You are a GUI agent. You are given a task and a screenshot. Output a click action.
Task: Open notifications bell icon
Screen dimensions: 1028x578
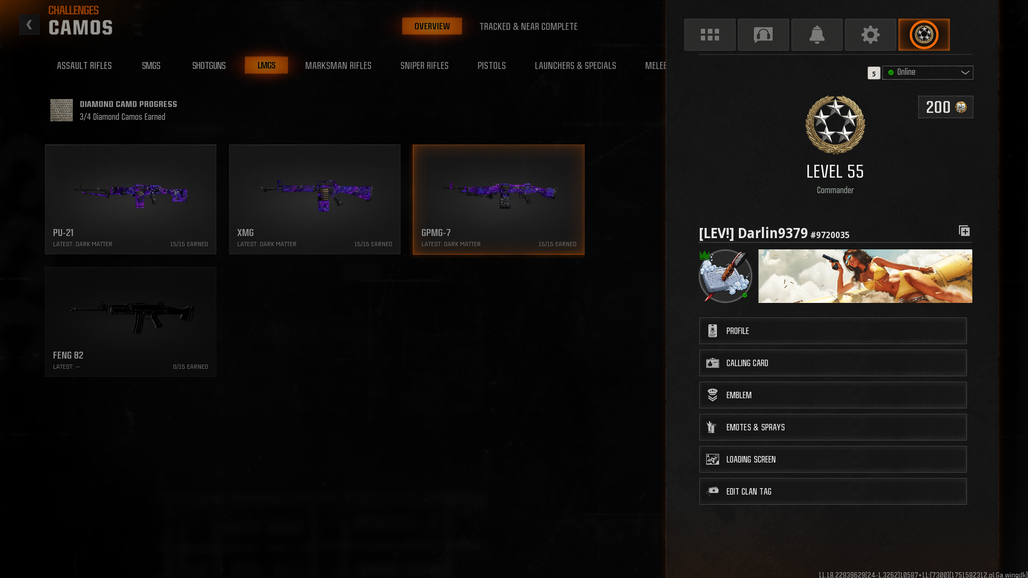pos(817,35)
